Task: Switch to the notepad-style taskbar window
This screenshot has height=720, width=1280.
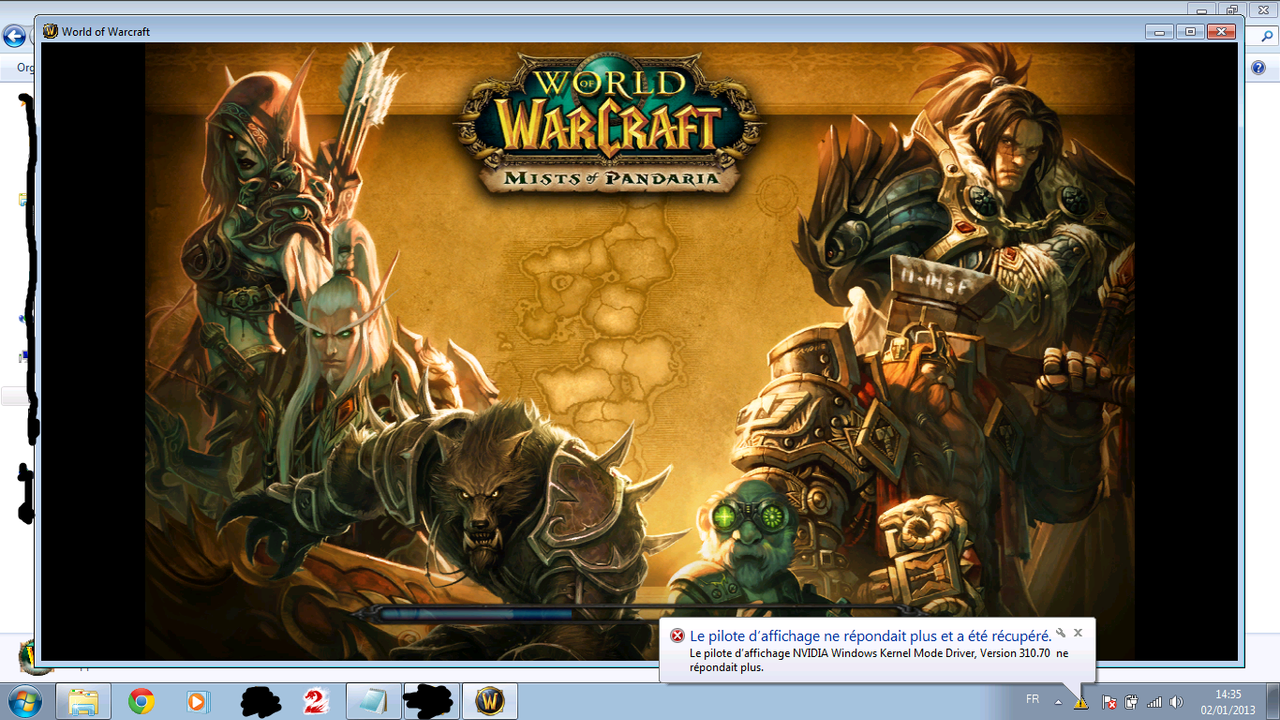Action: point(373,701)
